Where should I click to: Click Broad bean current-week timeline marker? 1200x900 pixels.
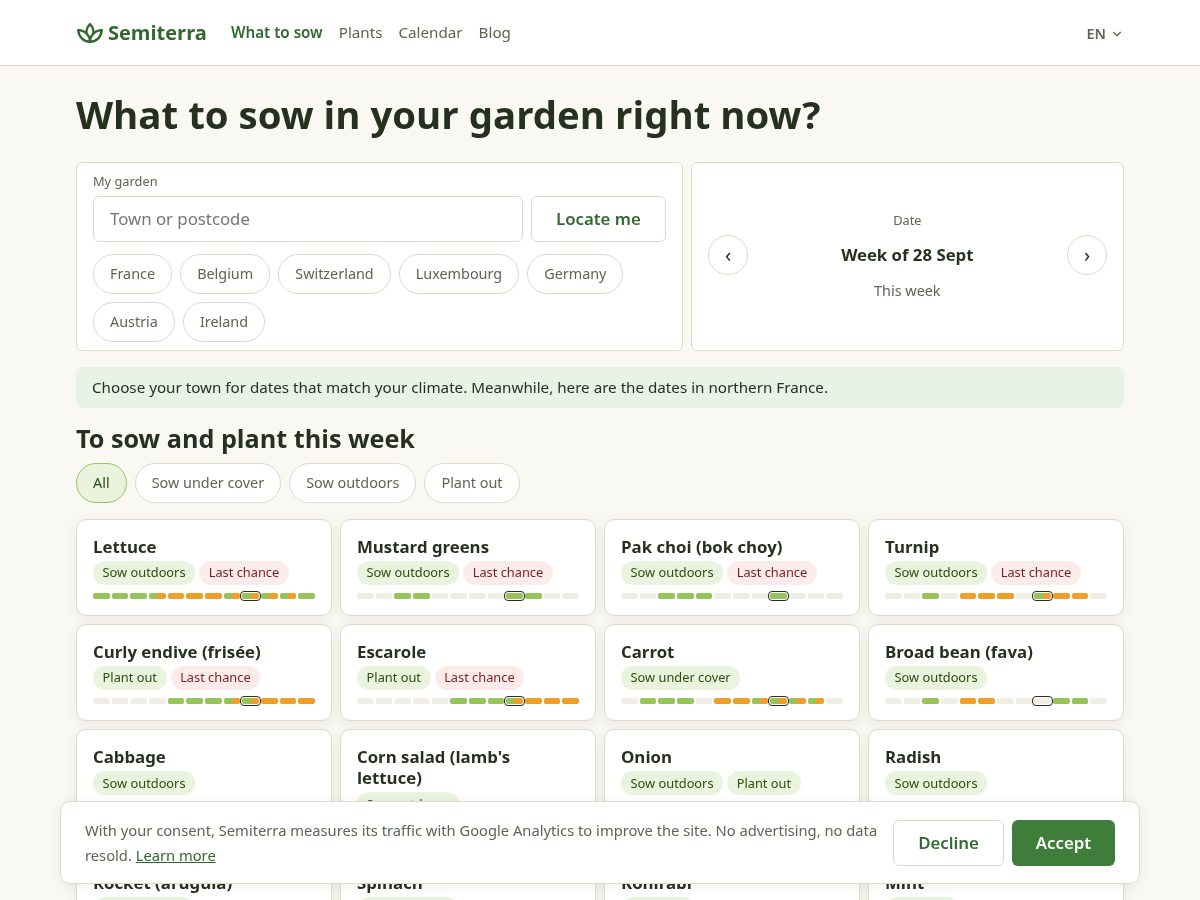click(1042, 701)
